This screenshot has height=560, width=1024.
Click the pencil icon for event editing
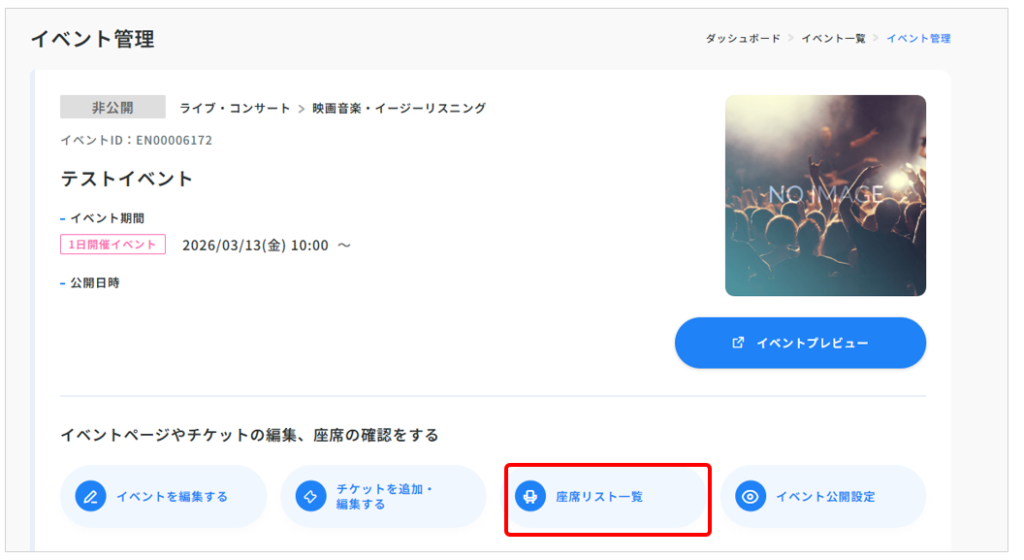pos(90,496)
